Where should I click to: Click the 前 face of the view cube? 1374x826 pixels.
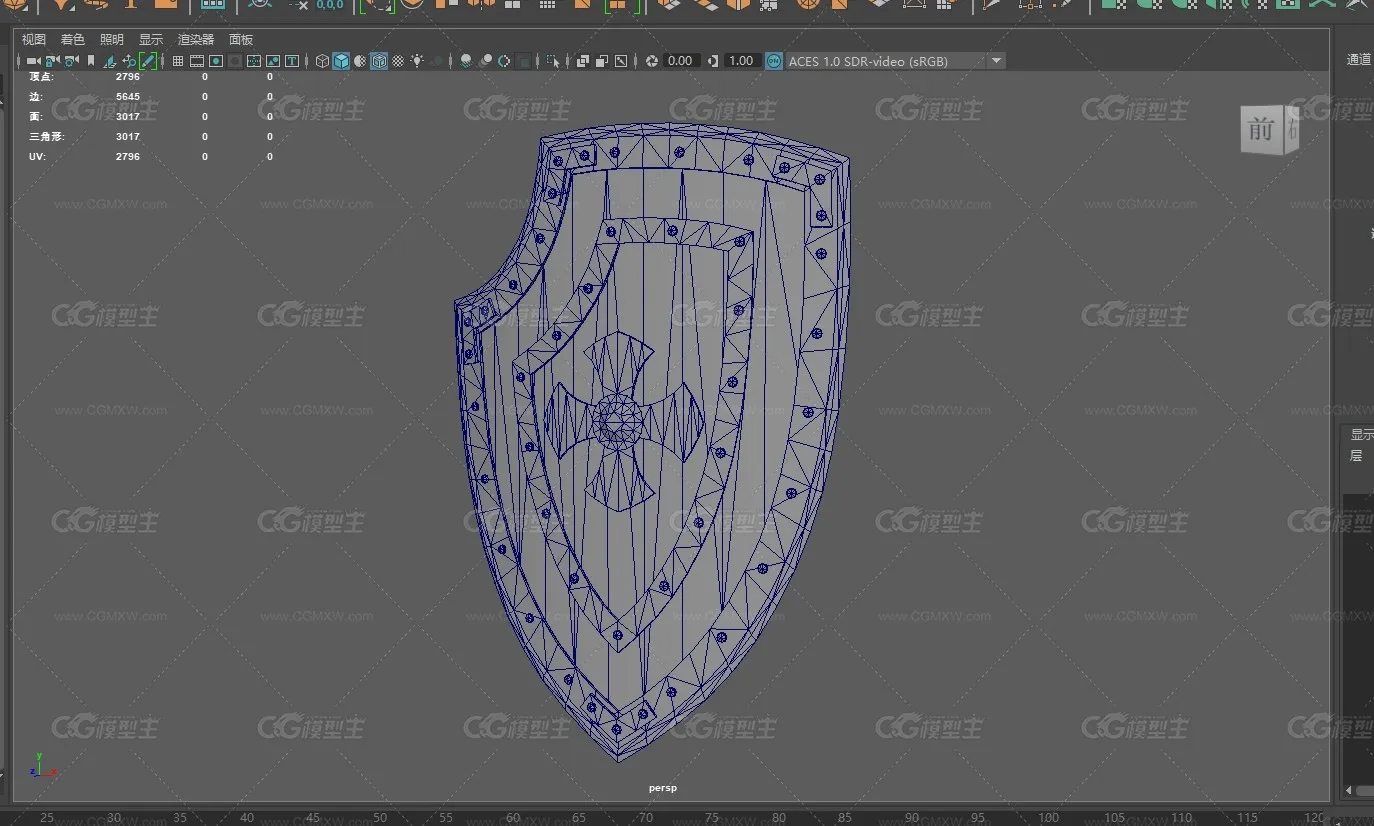coord(1262,130)
